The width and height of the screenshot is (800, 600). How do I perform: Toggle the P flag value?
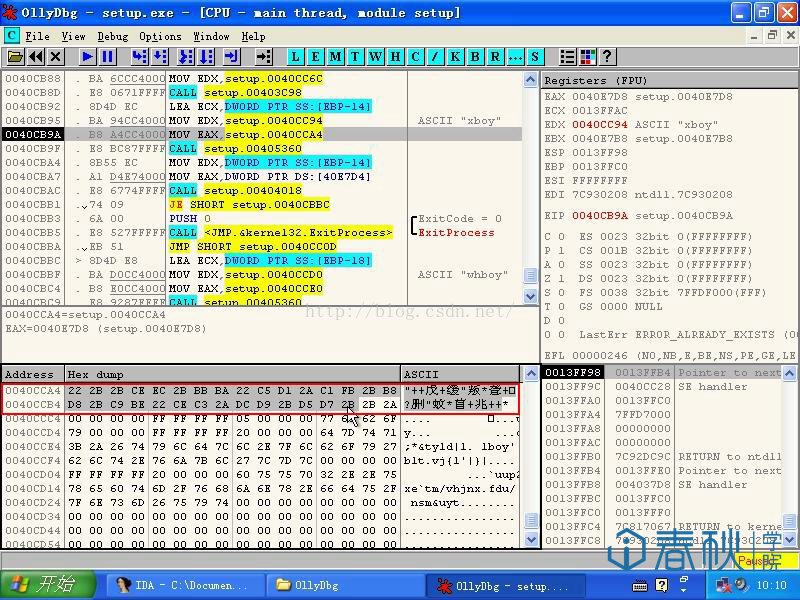(x=561, y=251)
